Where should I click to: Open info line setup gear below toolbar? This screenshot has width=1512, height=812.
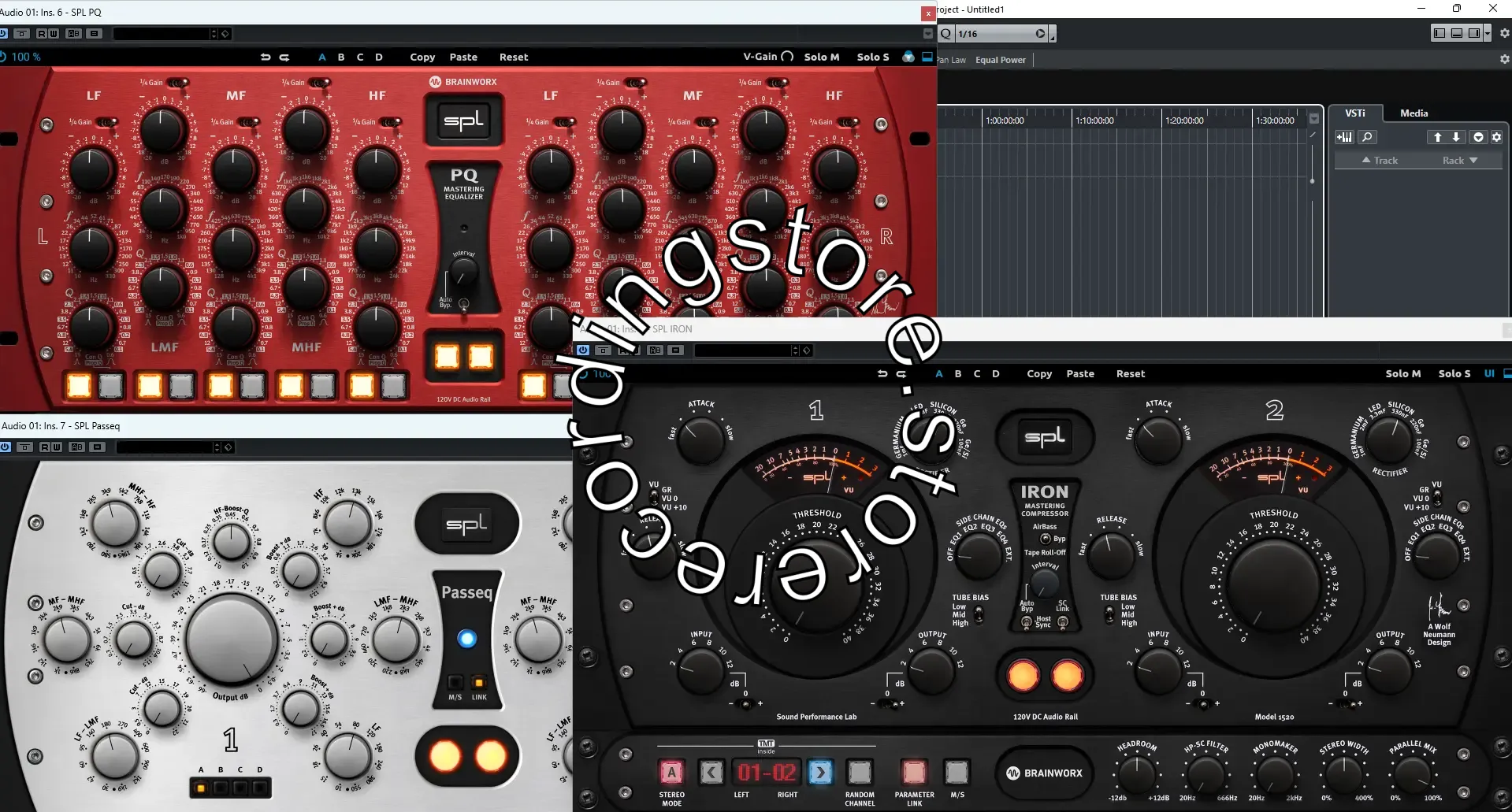(1504, 59)
